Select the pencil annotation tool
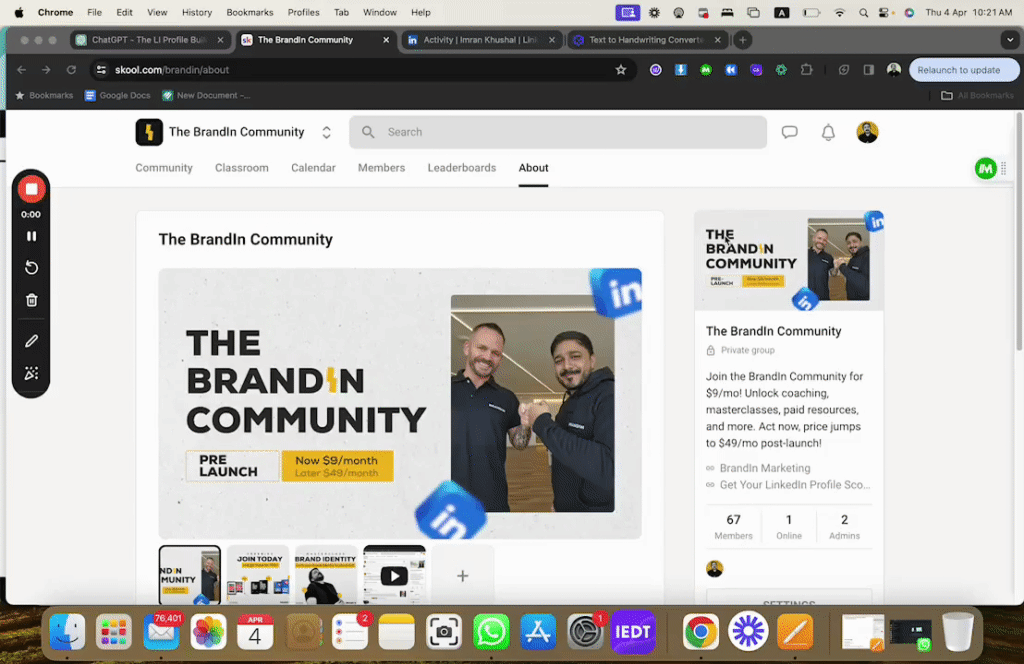This screenshot has width=1024, height=664. coord(30,340)
